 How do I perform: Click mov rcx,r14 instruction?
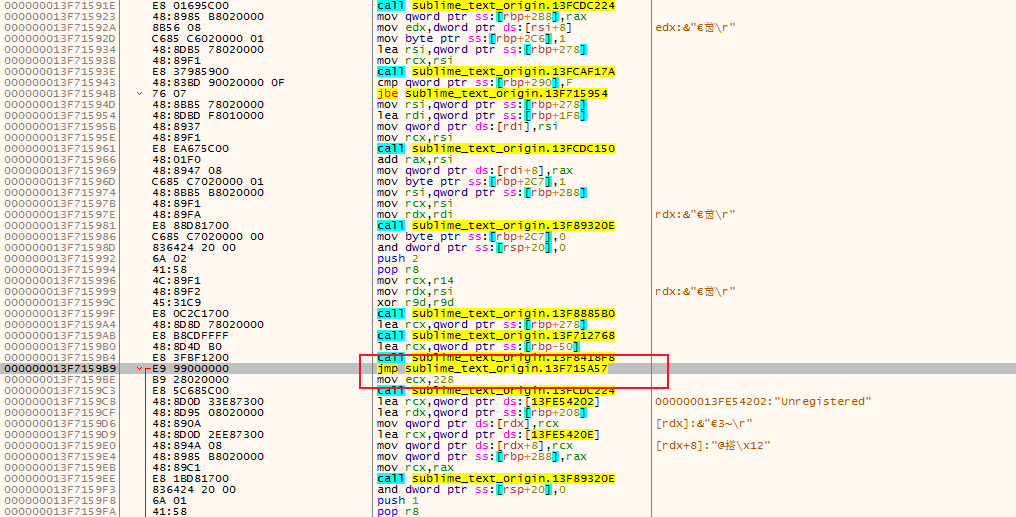pyautogui.click(x=415, y=281)
